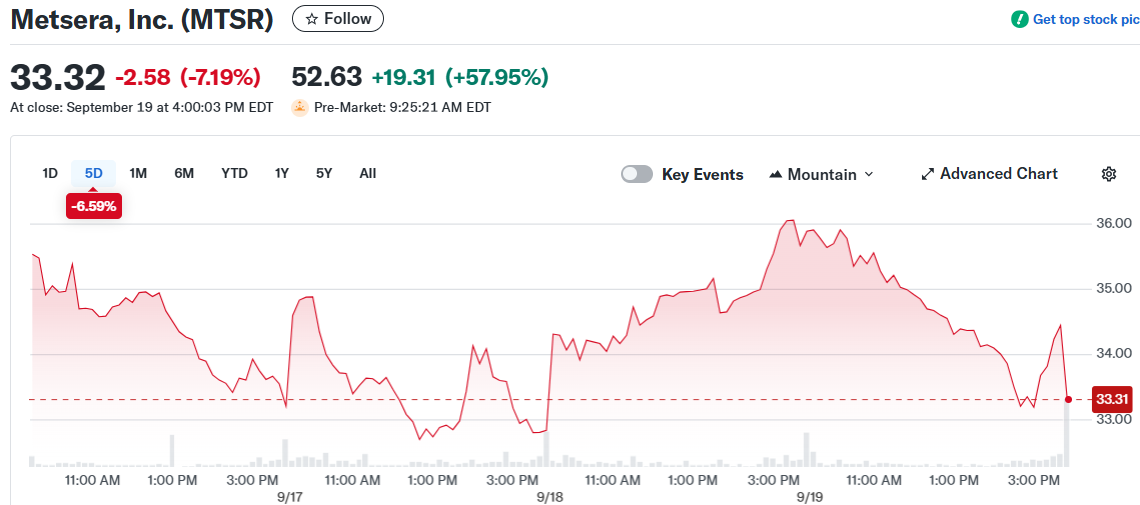
Task: Click the Metsera, Inc. (MTSR) heading
Action: [142, 20]
